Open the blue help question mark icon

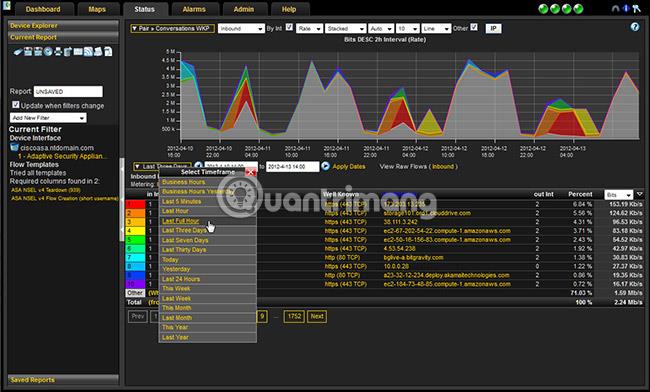(635, 27)
